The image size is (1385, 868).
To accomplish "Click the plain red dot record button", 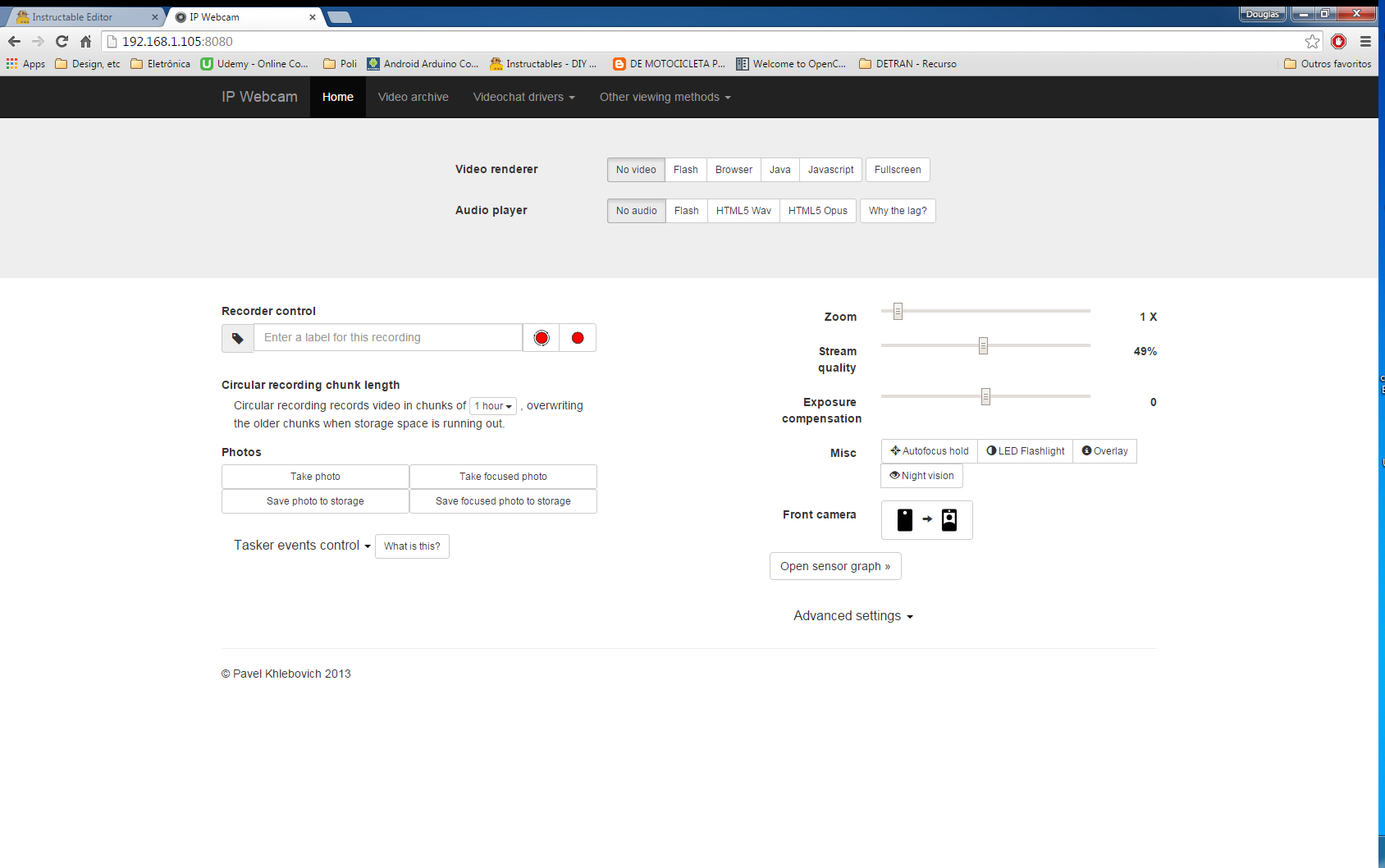I will [578, 338].
